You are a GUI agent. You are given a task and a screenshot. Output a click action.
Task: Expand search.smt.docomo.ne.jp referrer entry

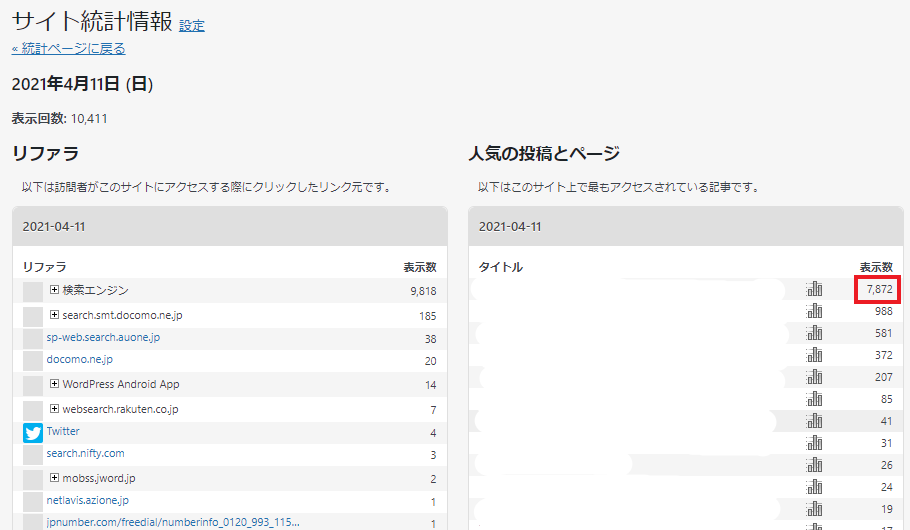point(55,315)
